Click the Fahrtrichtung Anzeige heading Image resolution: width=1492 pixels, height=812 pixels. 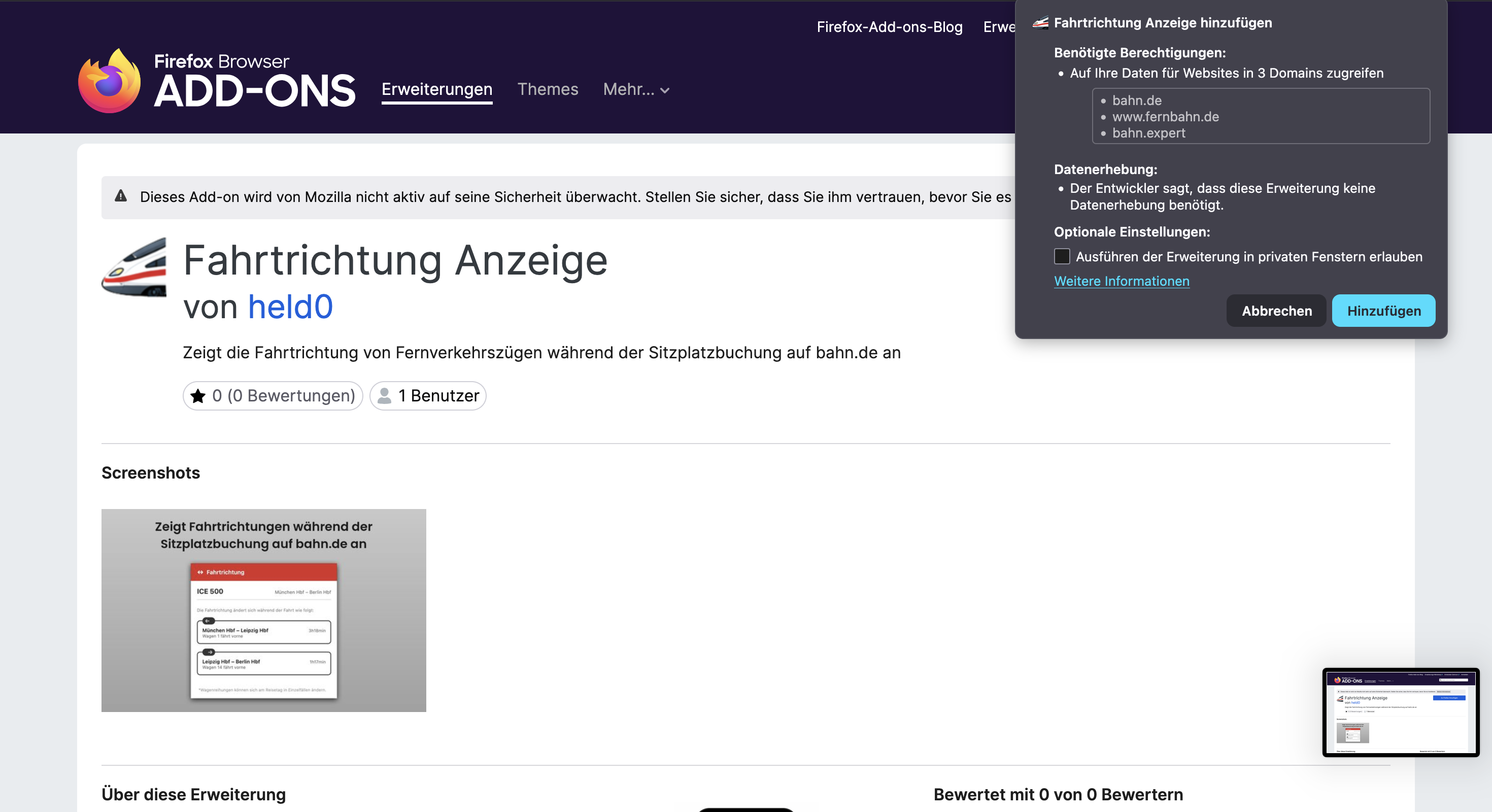[395, 260]
